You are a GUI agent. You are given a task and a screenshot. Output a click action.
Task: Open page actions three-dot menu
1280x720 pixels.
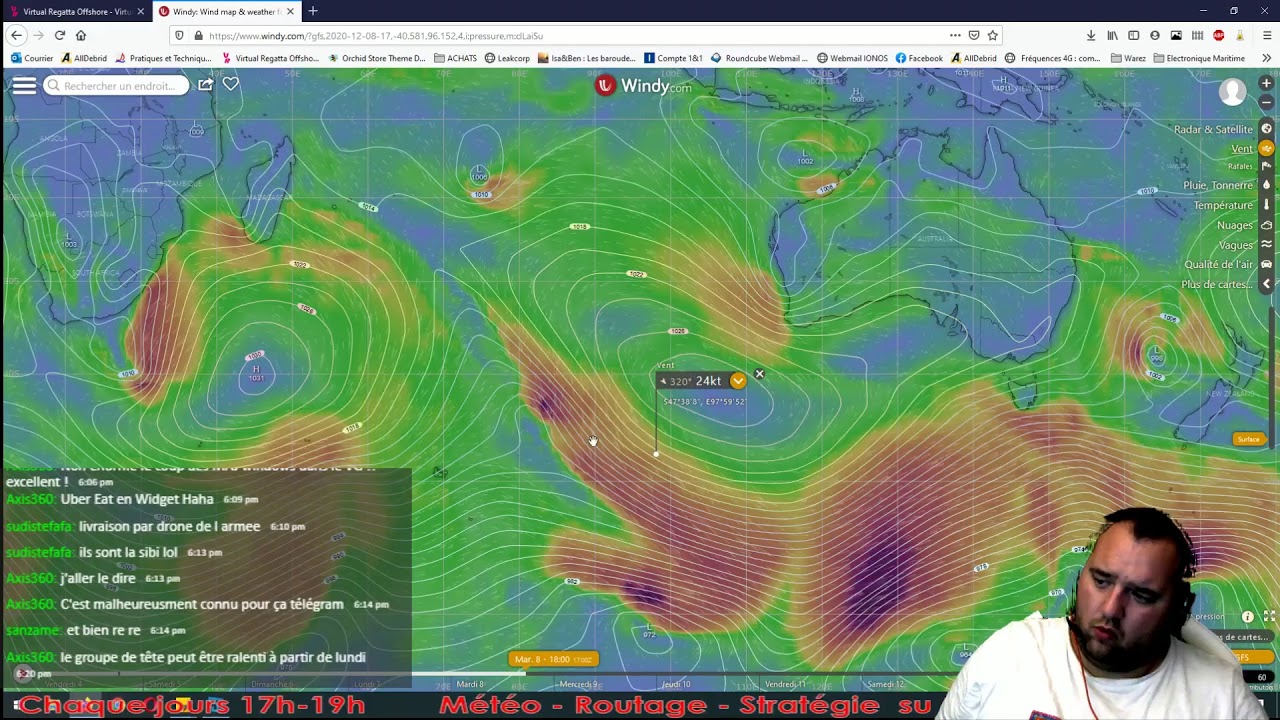pyautogui.click(x=955, y=35)
